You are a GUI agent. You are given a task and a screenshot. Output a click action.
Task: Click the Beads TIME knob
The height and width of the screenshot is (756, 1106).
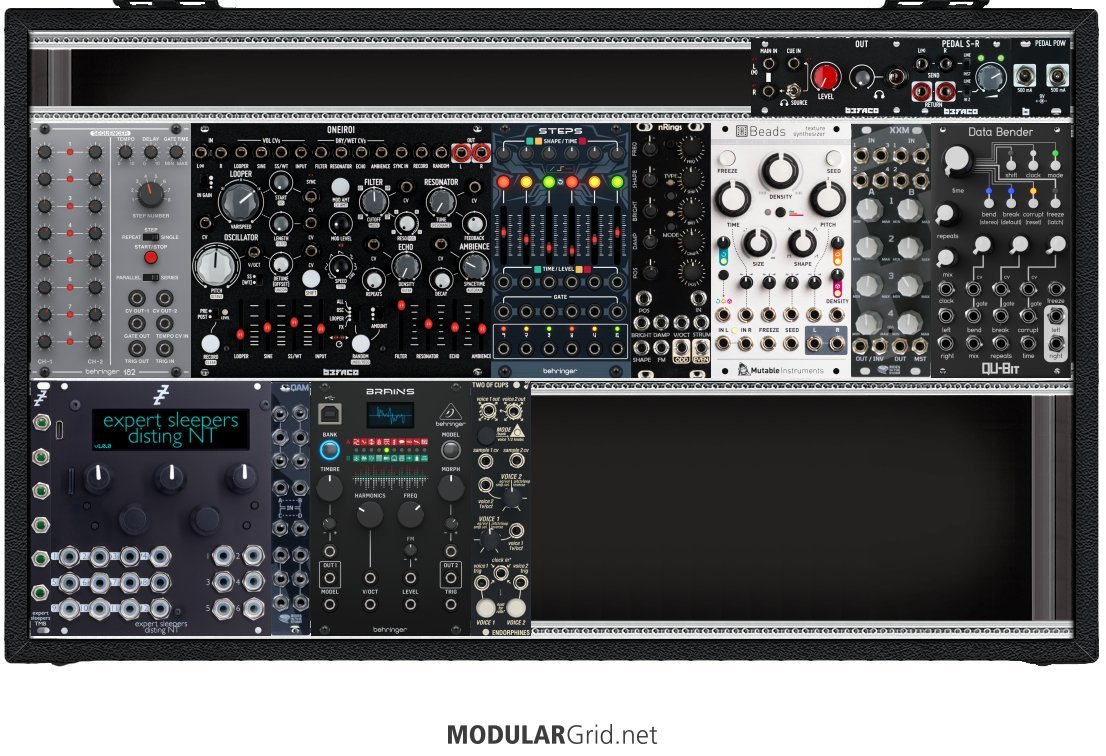pos(734,199)
